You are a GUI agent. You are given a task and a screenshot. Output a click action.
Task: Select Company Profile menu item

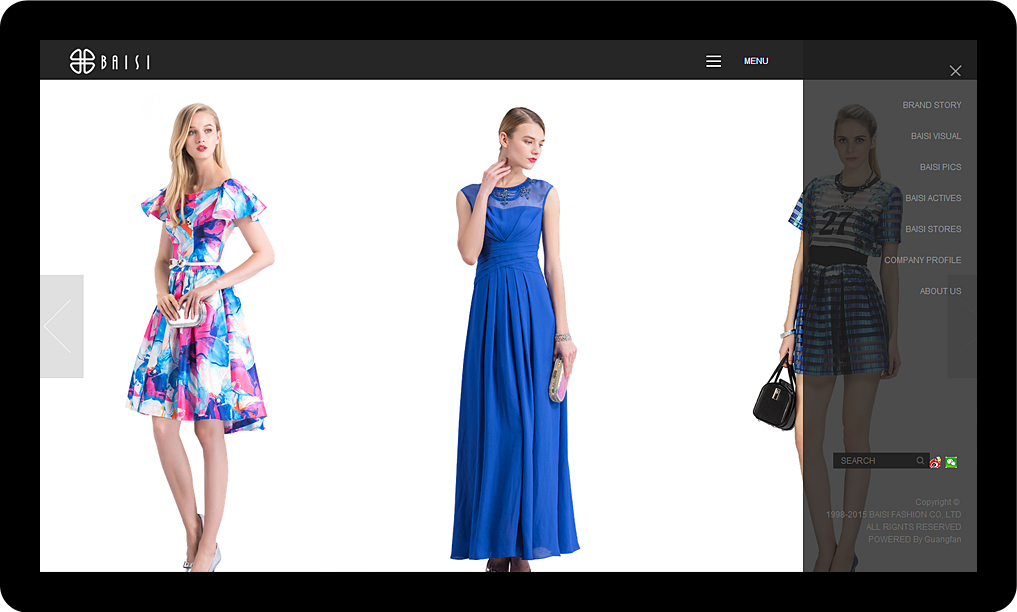[x=922, y=260]
